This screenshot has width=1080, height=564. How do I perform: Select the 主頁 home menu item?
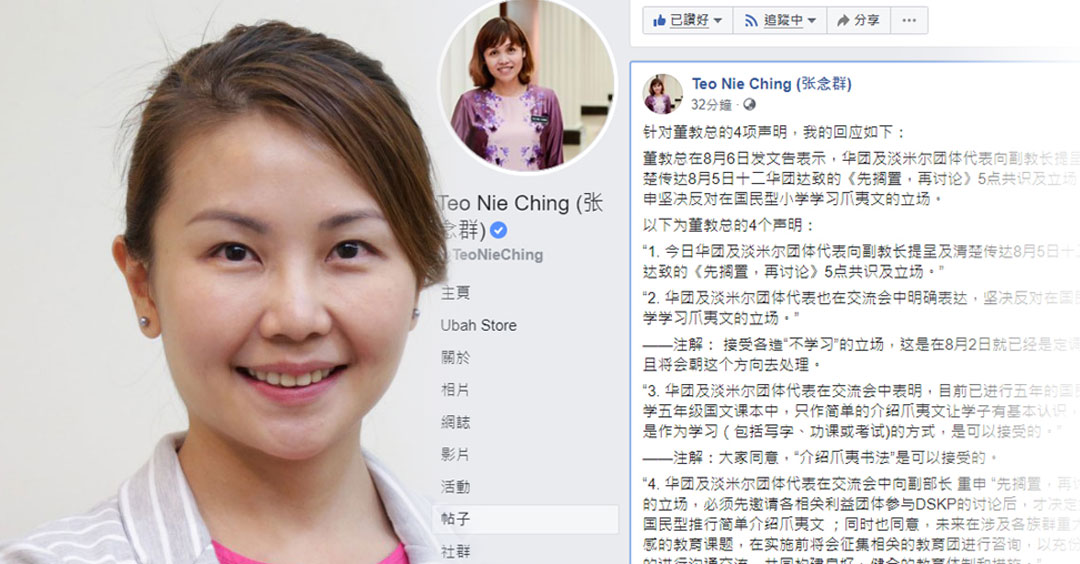point(455,293)
